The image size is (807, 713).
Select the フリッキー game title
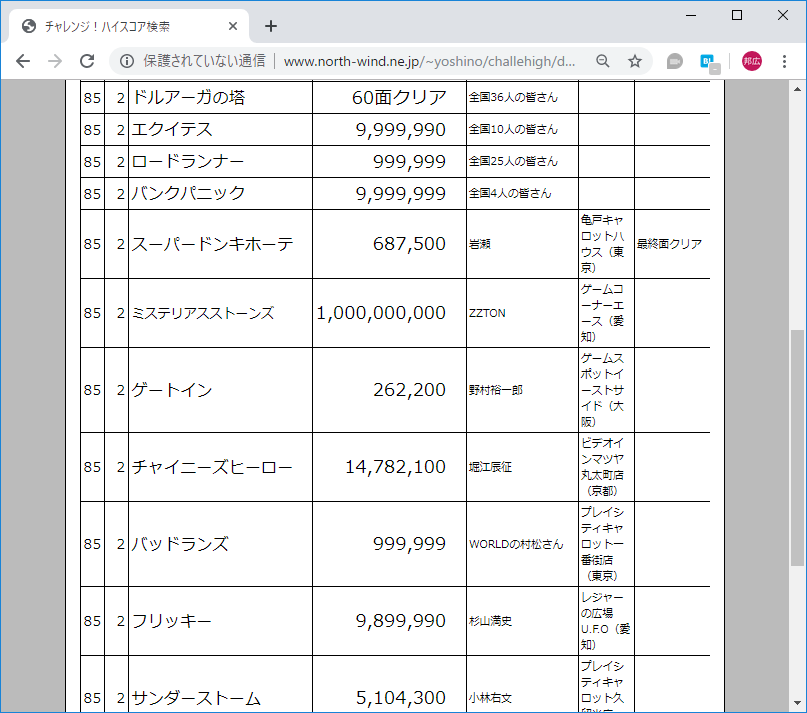point(171,621)
